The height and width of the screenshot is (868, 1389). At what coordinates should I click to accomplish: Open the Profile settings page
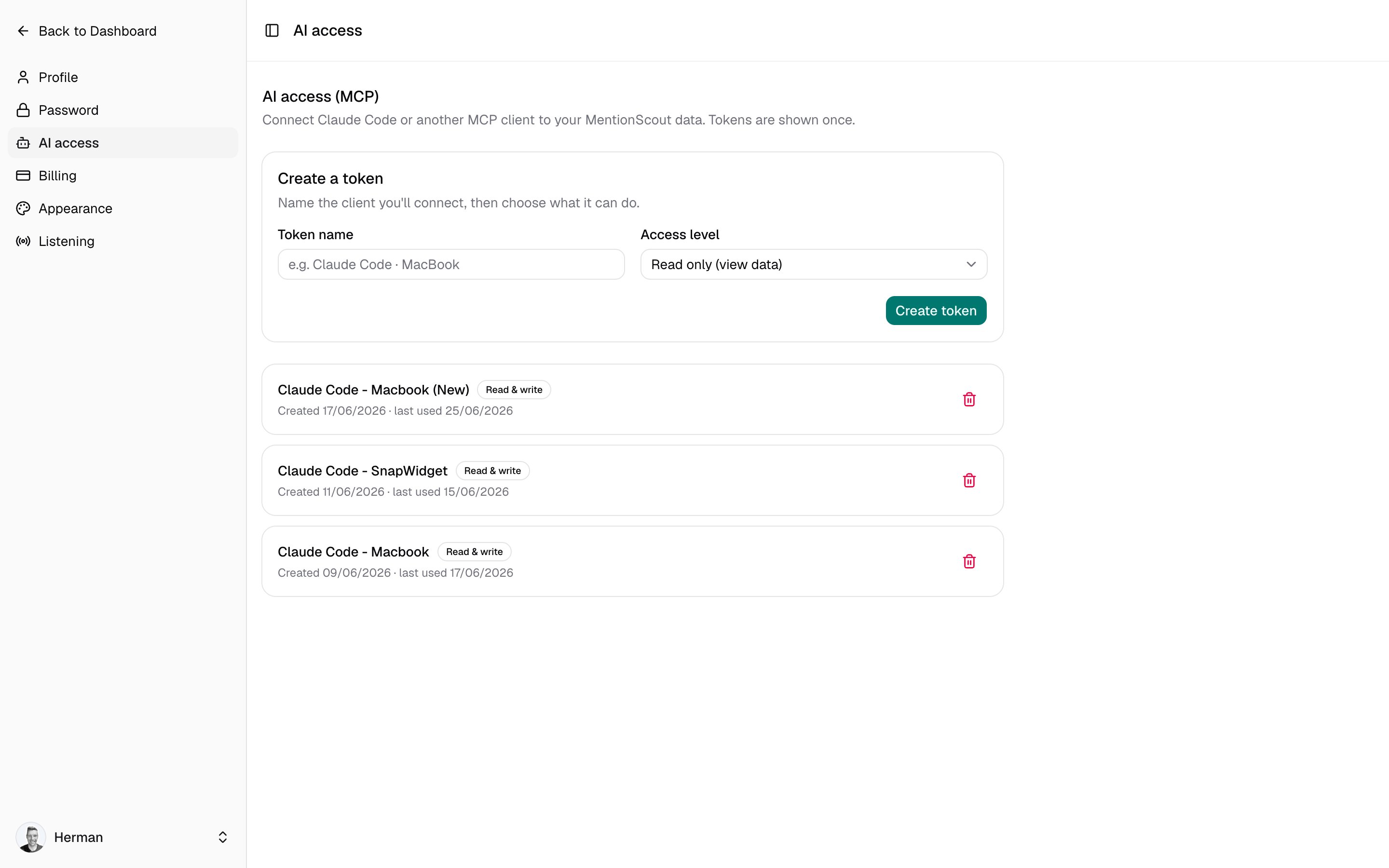pos(123,78)
